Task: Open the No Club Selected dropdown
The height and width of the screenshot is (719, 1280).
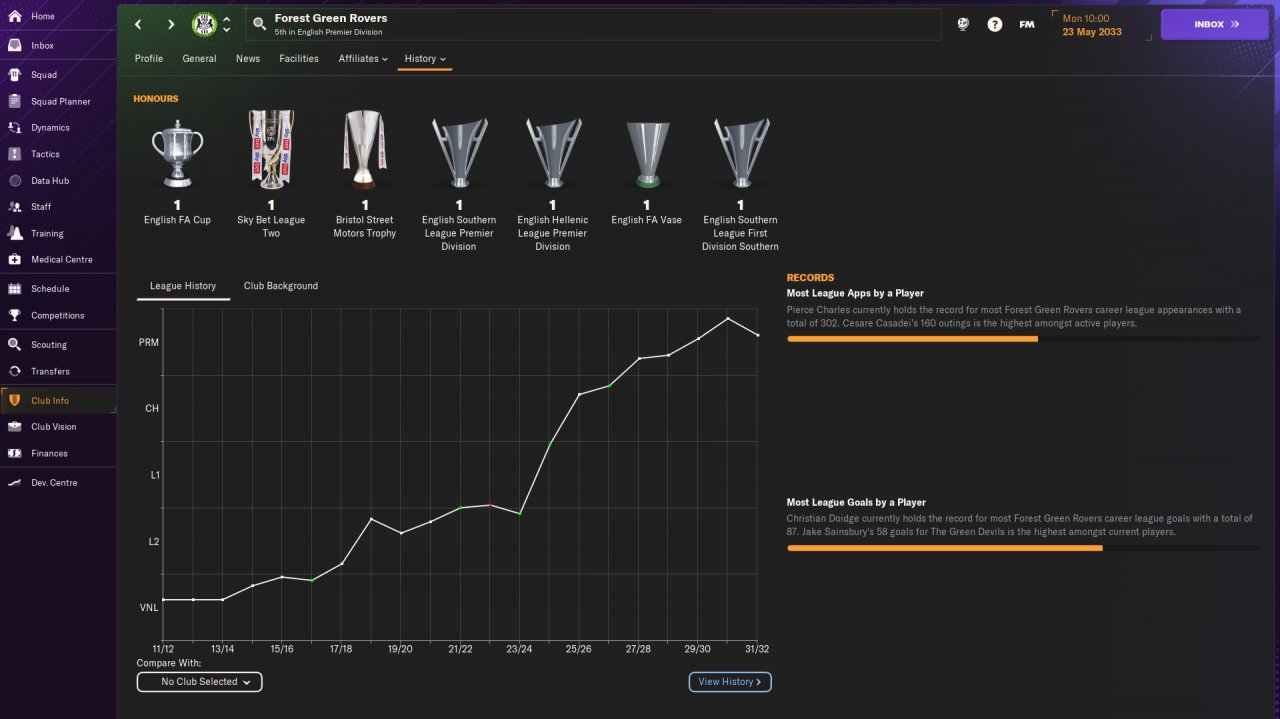Action: coord(200,682)
